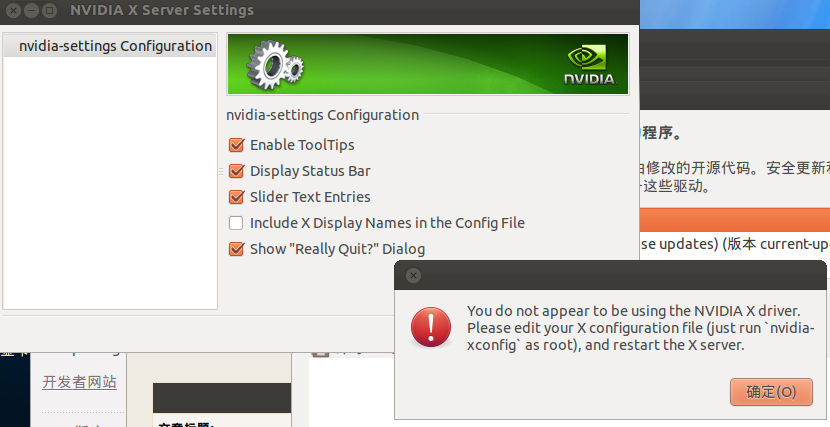This screenshot has height=427, width=830.
Task: Toggle the Slider Text Entries checkbox
Action: click(x=236, y=197)
